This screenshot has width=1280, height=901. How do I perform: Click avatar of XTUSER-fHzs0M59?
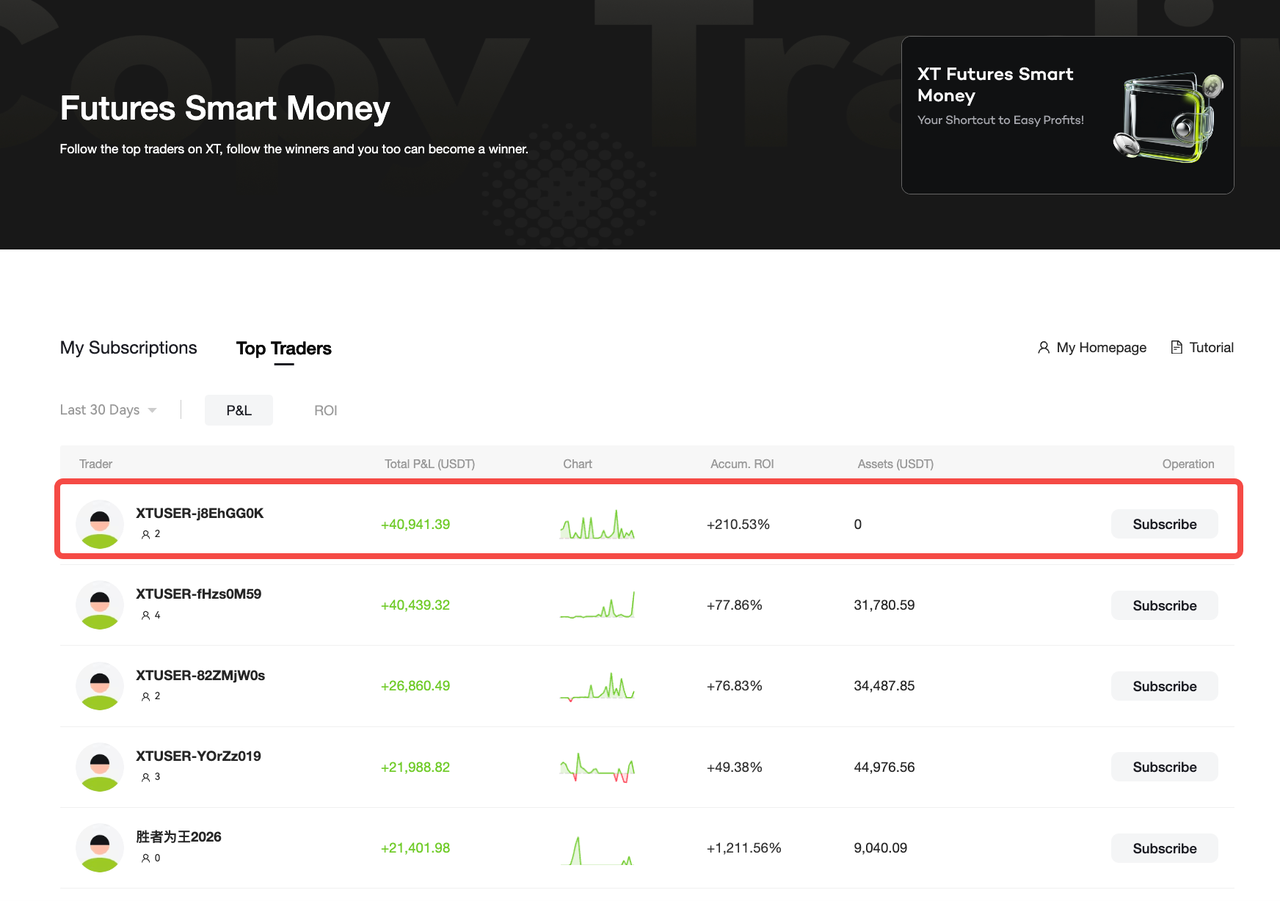(x=100, y=605)
